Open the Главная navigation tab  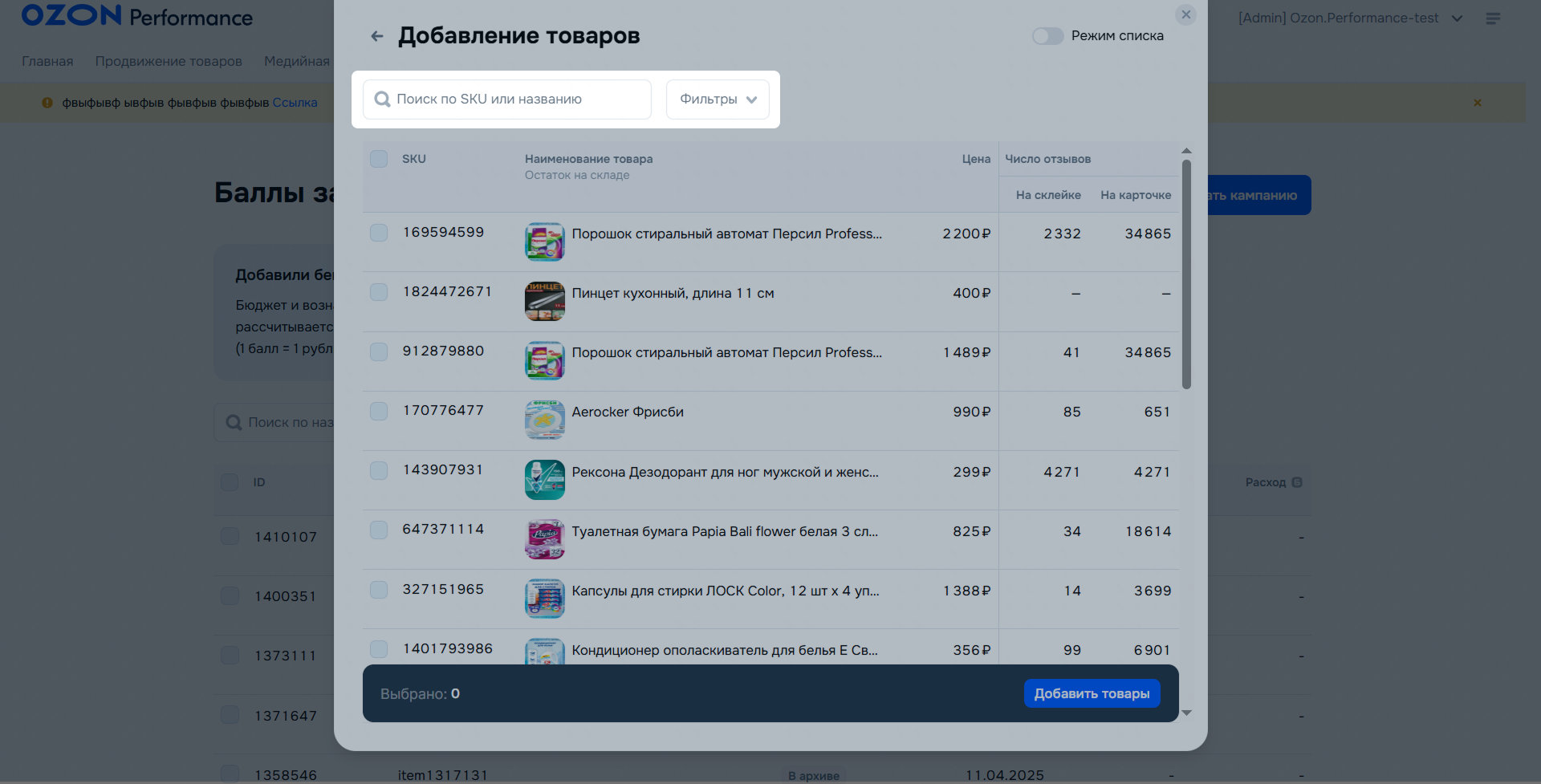click(47, 62)
